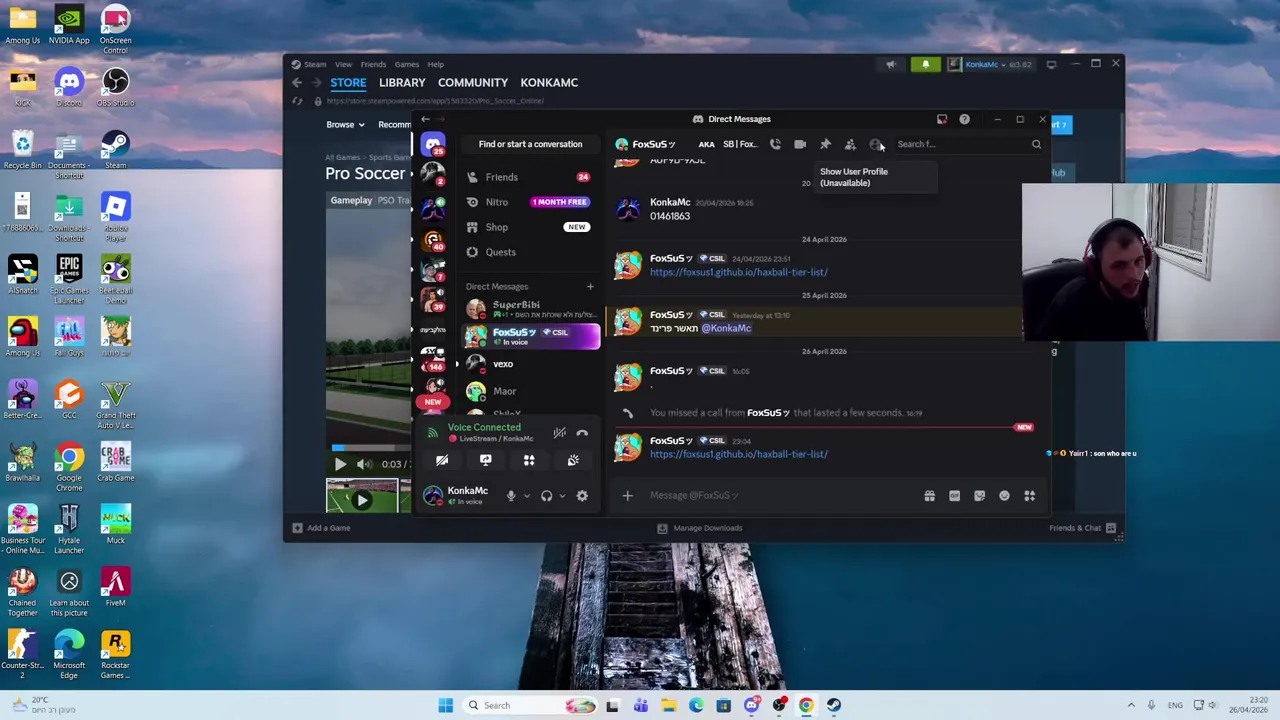The height and width of the screenshot is (720, 1280).
Task: Click the @KonkaMc mention
Action: pyautogui.click(x=726, y=328)
